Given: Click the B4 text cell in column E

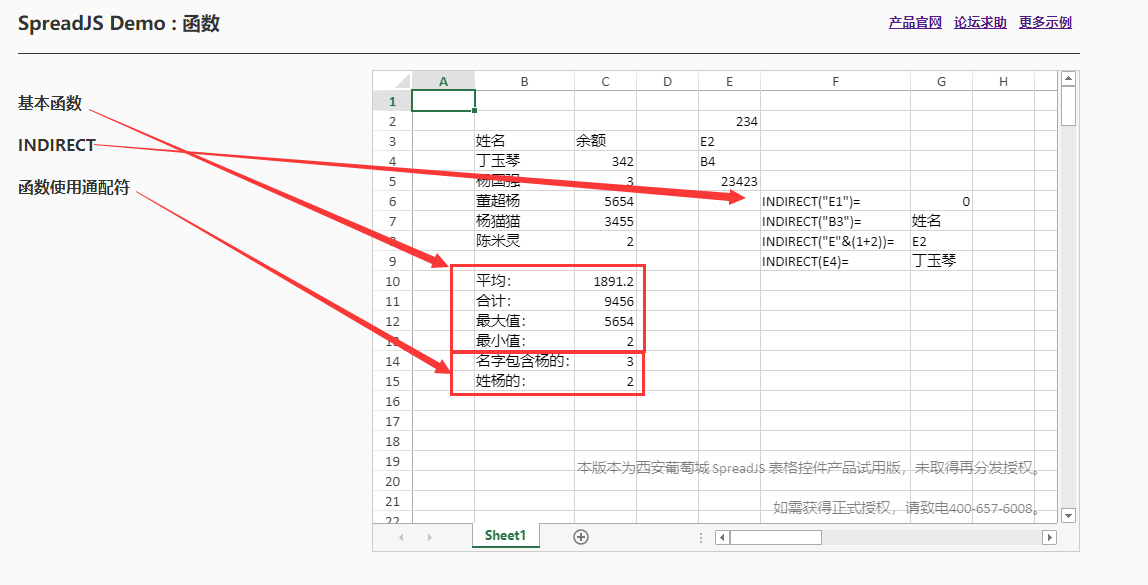Looking at the screenshot, I should pos(729,161).
